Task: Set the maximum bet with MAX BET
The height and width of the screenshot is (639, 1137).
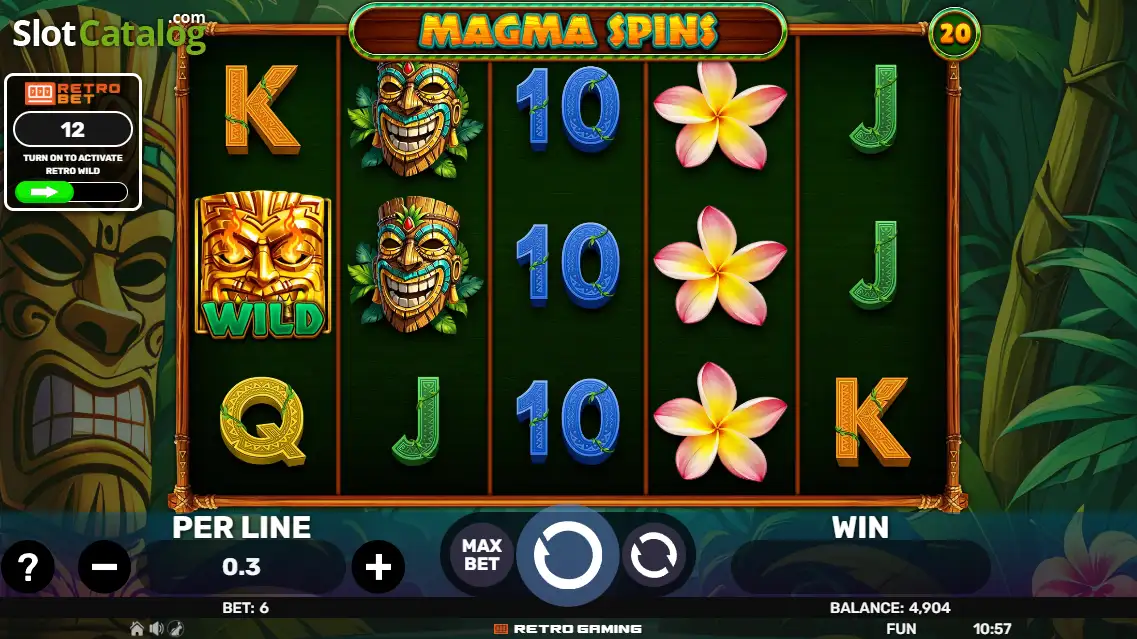Action: [x=481, y=555]
